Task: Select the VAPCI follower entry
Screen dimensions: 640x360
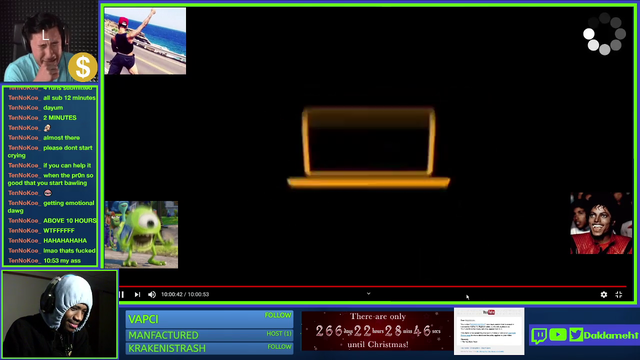Action: [x=209, y=319]
